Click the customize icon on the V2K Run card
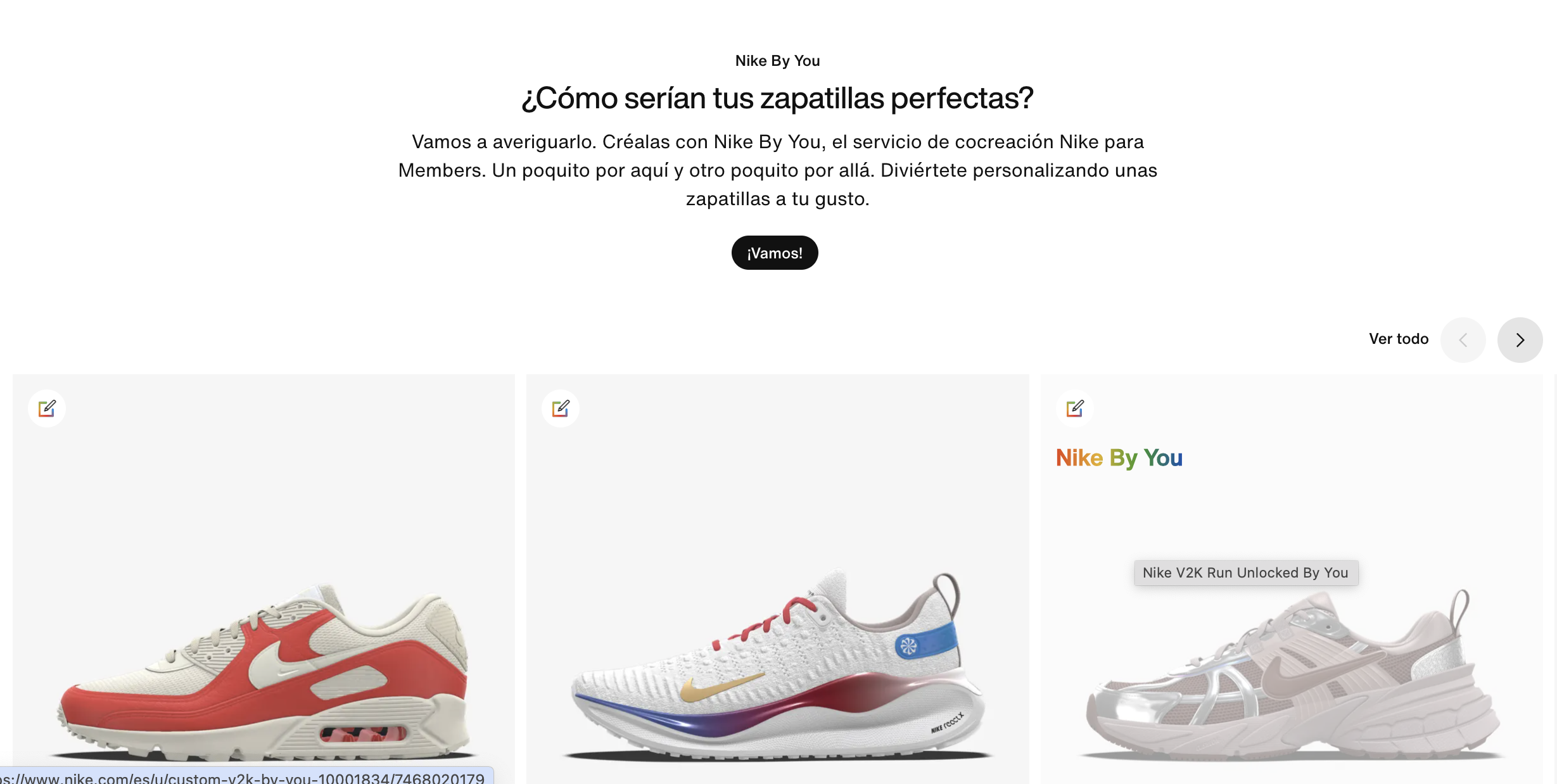Image resolution: width=1557 pixels, height=784 pixels. (x=1075, y=408)
